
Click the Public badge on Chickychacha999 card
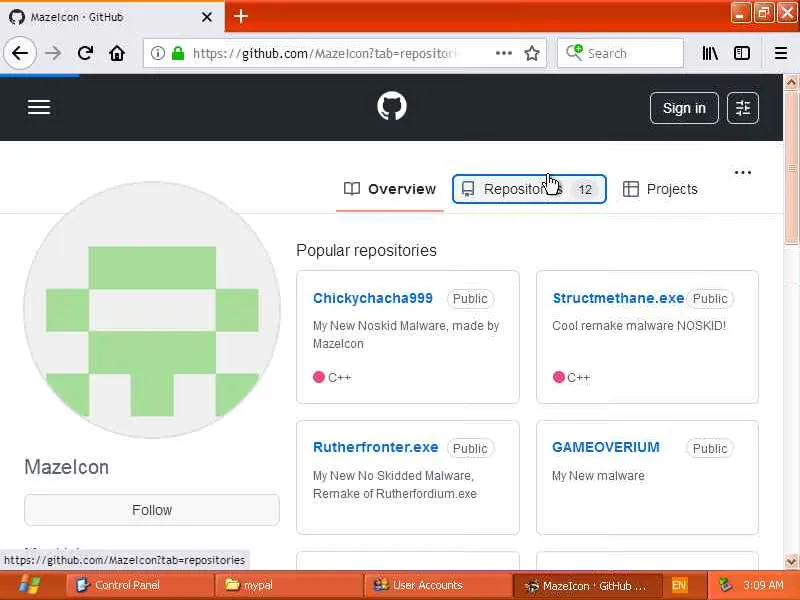point(470,298)
